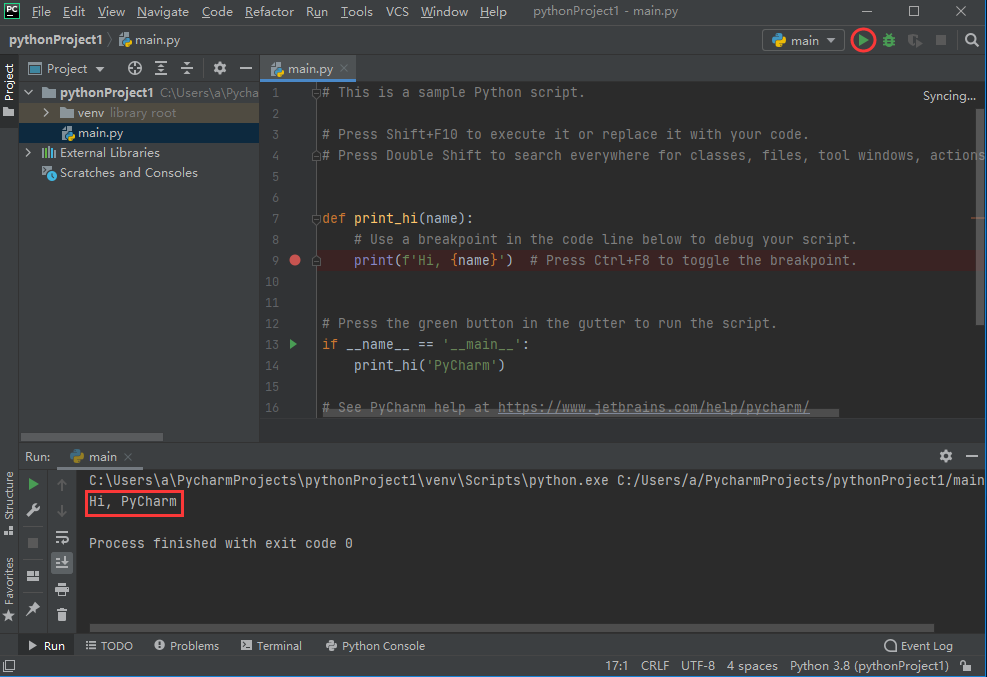Screen dimensions: 987x677
Task: Expand all in Project panel
Action: pos(161,68)
